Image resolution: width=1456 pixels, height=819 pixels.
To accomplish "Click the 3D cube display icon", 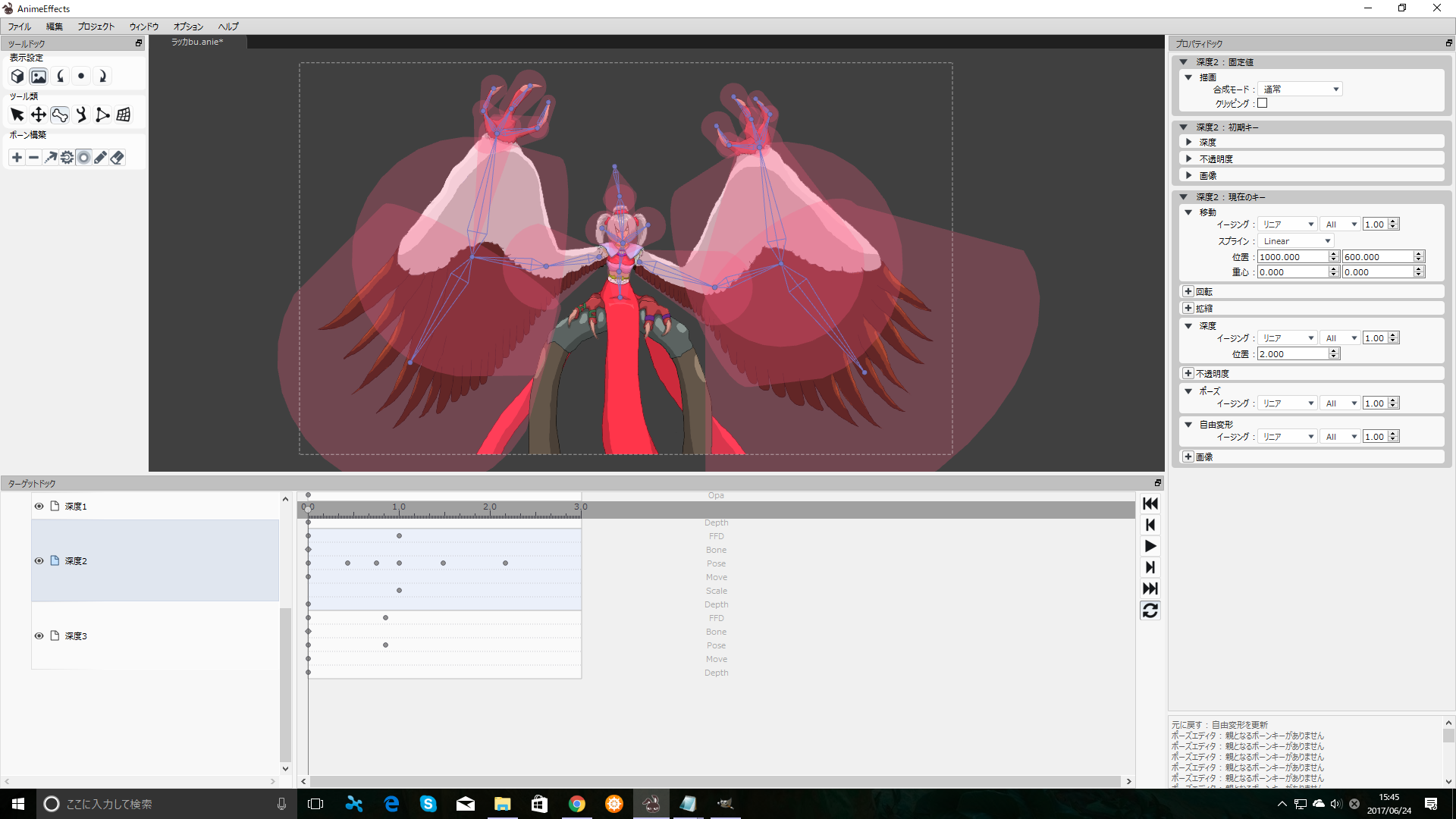I will [17, 77].
